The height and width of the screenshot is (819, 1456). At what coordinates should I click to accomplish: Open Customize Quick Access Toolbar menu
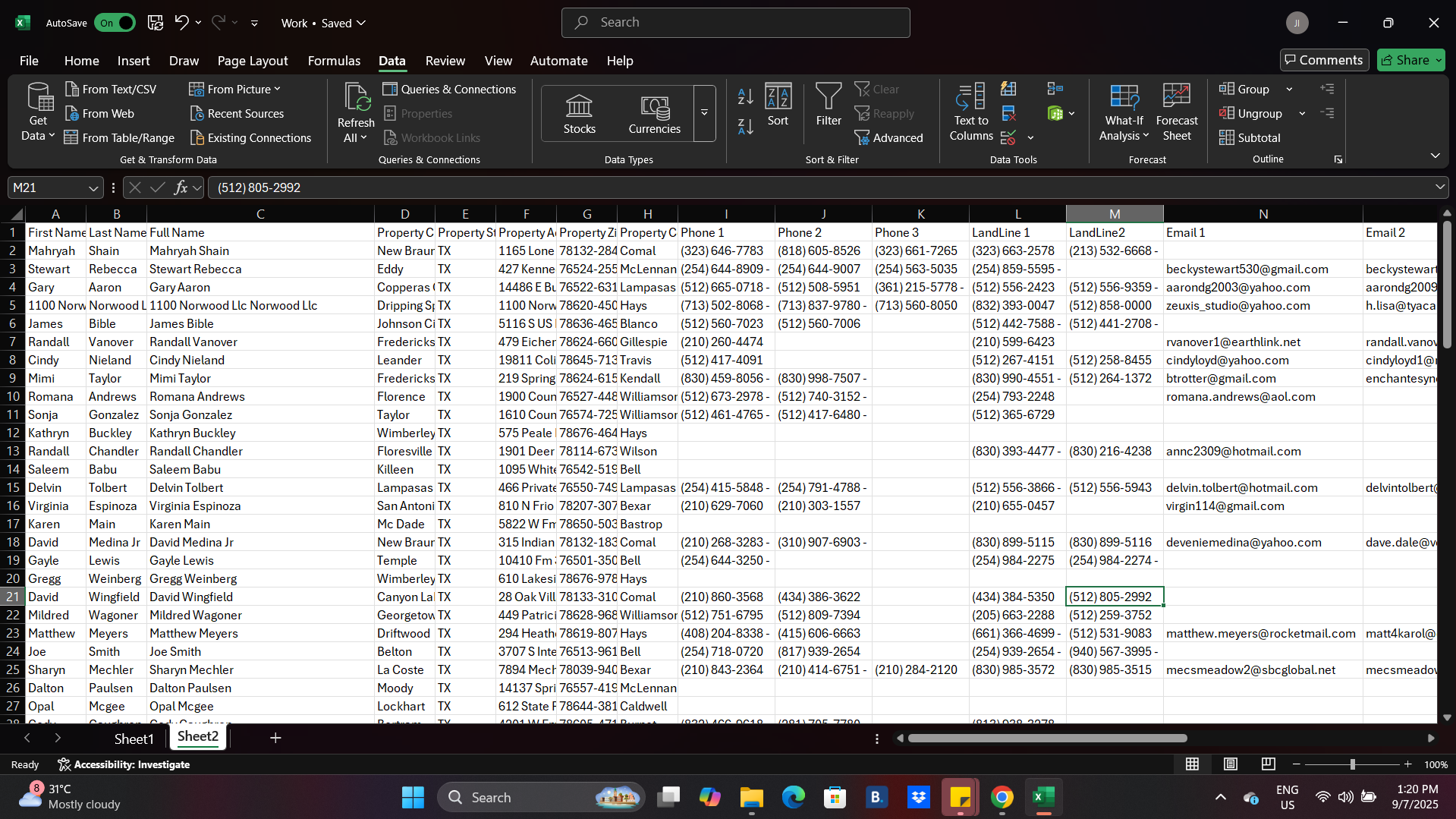[254, 24]
